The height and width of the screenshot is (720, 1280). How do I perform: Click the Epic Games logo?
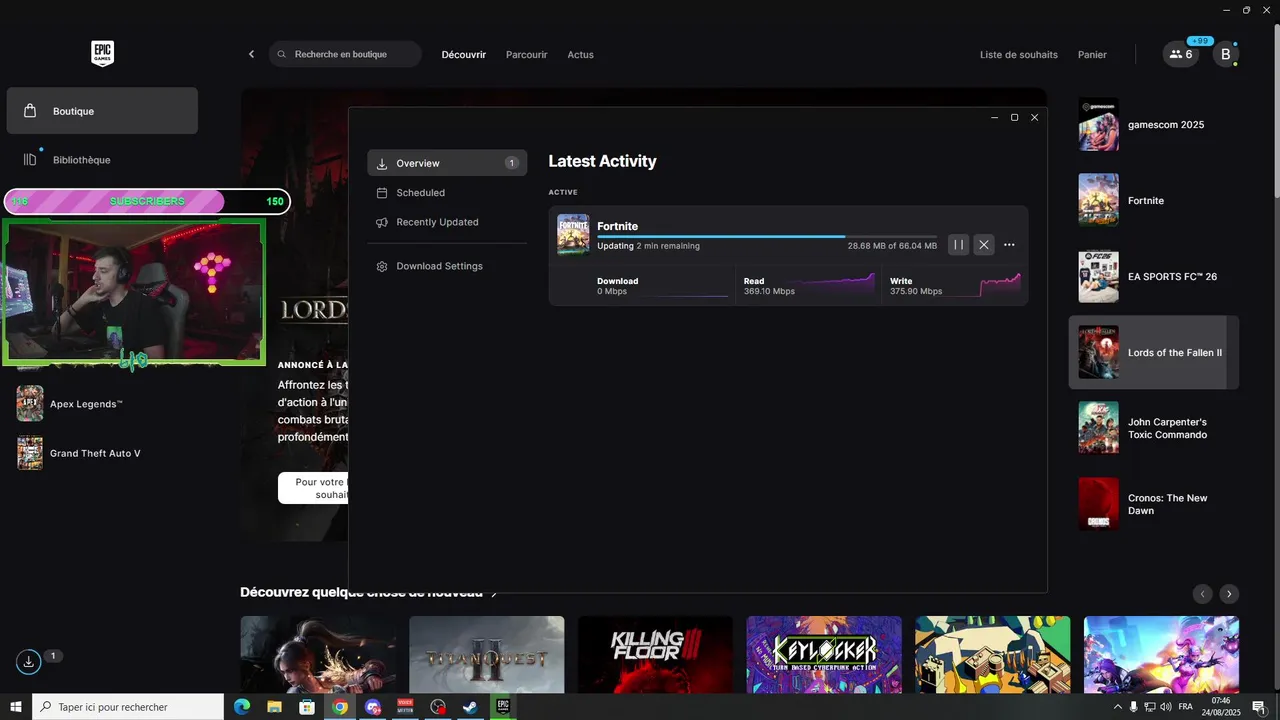[102, 54]
